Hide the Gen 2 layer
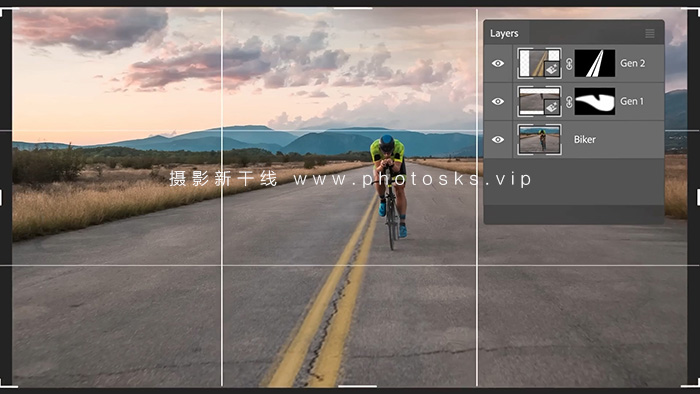 click(498, 63)
